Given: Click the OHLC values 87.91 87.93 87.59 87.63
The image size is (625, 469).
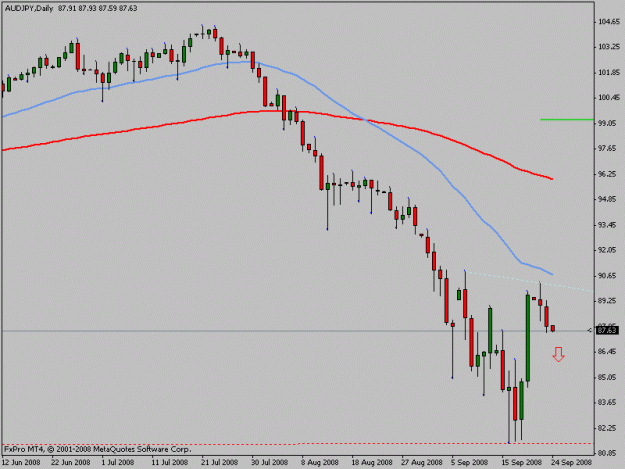Looking at the screenshot, I should (x=98, y=8).
